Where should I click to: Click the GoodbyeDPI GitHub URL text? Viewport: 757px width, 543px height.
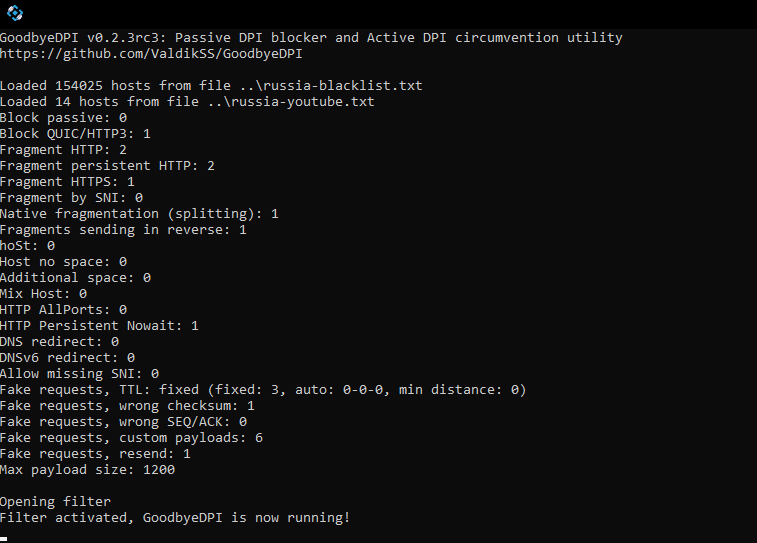151,54
